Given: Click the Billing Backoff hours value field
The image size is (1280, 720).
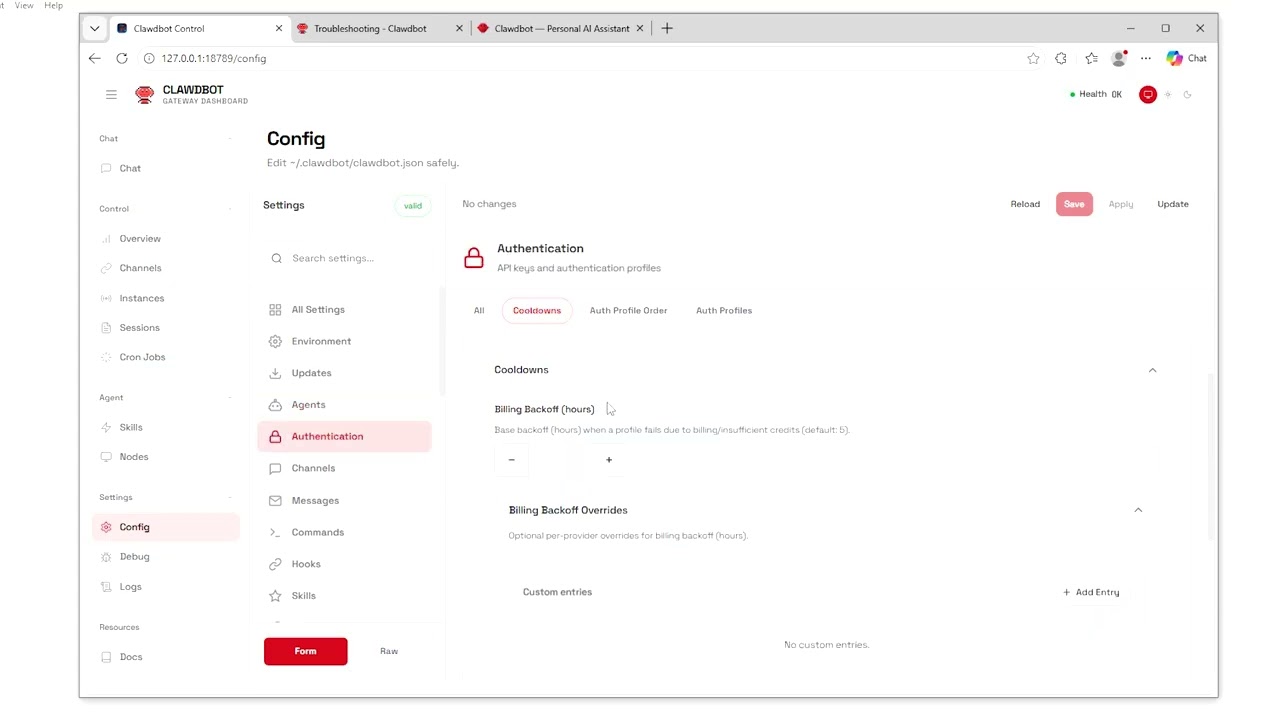Looking at the screenshot, I should (560, 460).
